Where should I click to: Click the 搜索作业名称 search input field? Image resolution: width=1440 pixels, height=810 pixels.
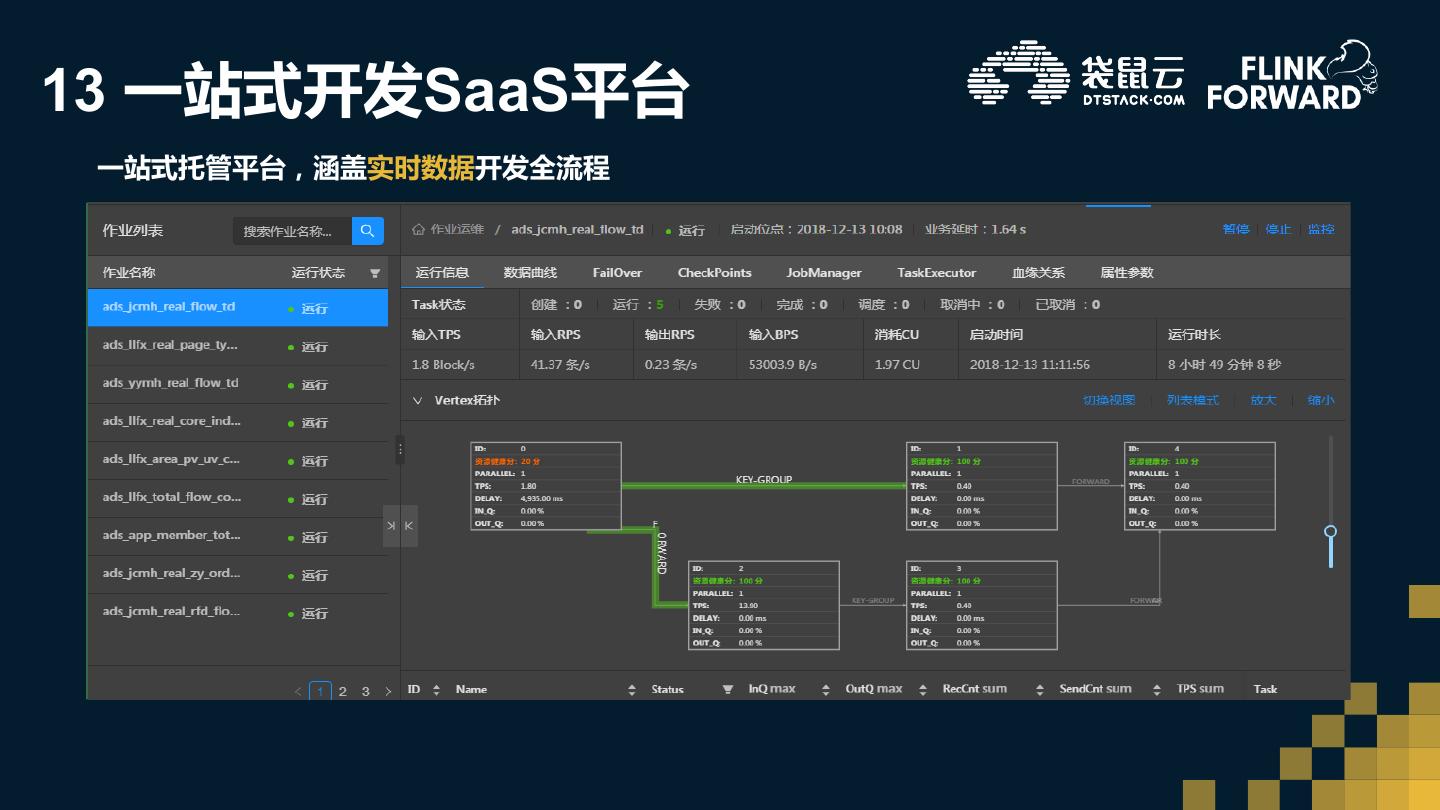coord(292,231)
